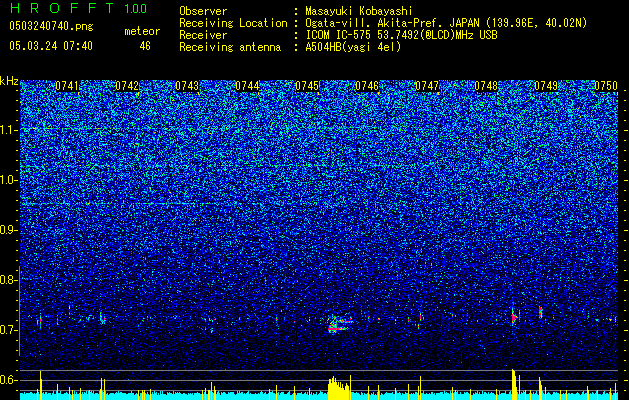Click the 1.0 kHz axis label
Viewport: 629px width, 400px height.
pyautogui.click(x=9, y=180)
